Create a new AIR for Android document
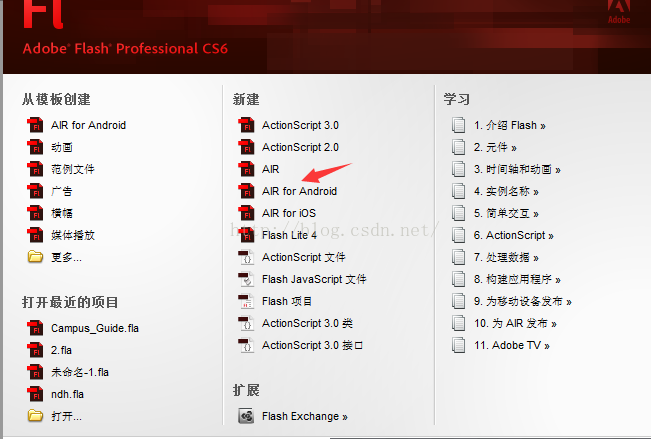Viewport: 651px width, 439px height. pos(299,191)
